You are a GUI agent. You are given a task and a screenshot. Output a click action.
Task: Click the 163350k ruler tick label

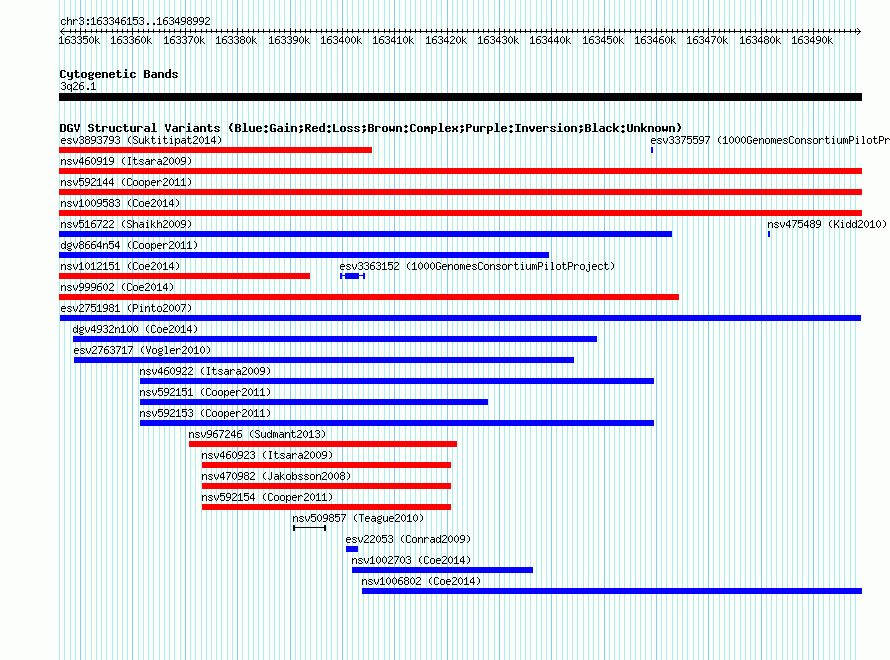coord(79,40)
